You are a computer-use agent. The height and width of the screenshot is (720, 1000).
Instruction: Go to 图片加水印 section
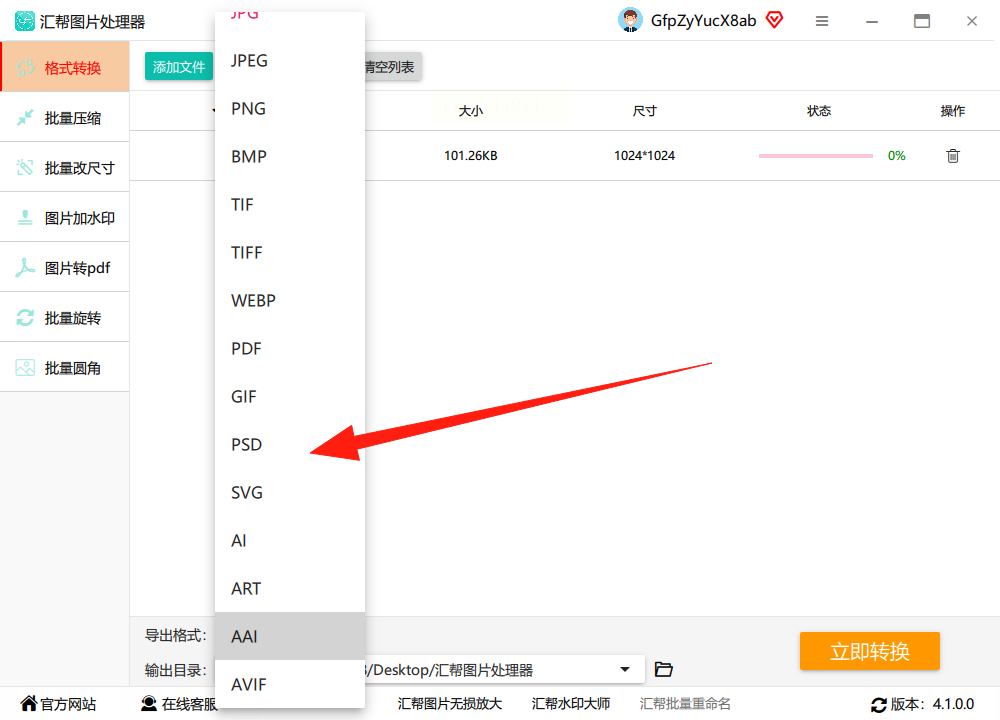pyautogui.click(x=65, y=218)
